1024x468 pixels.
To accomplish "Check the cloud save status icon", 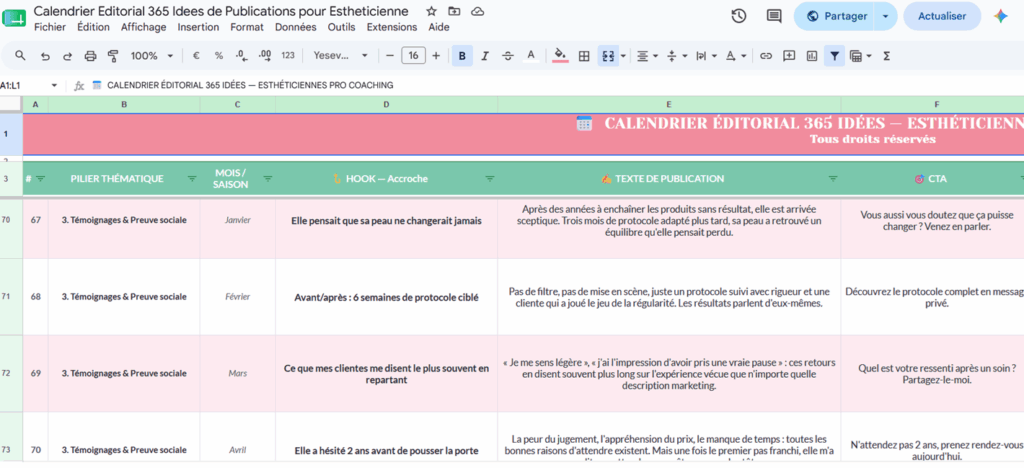I will (x=477, y=11).
